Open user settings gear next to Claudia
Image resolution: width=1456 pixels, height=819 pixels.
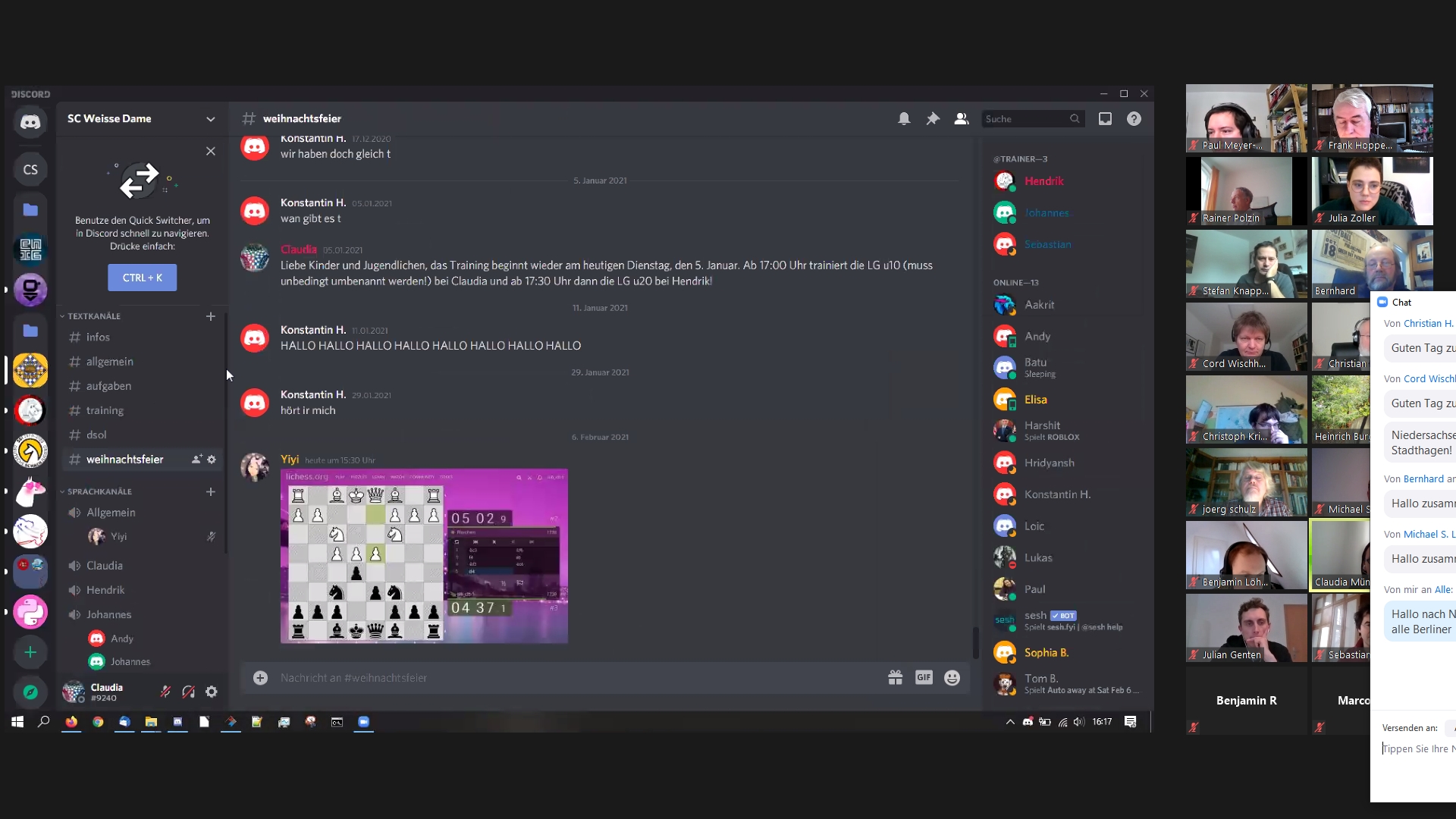[x=212, y=692]
